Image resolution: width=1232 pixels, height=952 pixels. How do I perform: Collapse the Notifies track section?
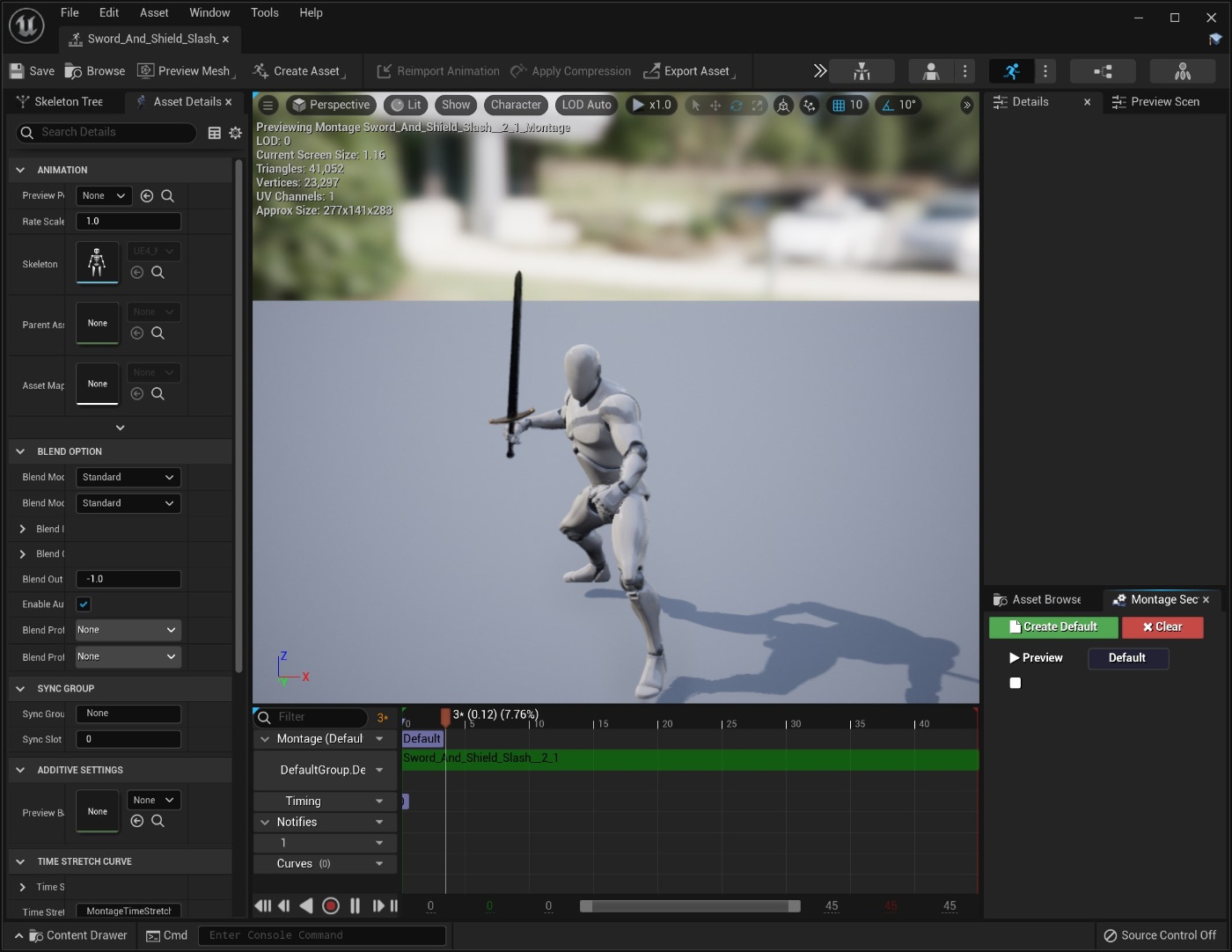click(x=266, y=822)
